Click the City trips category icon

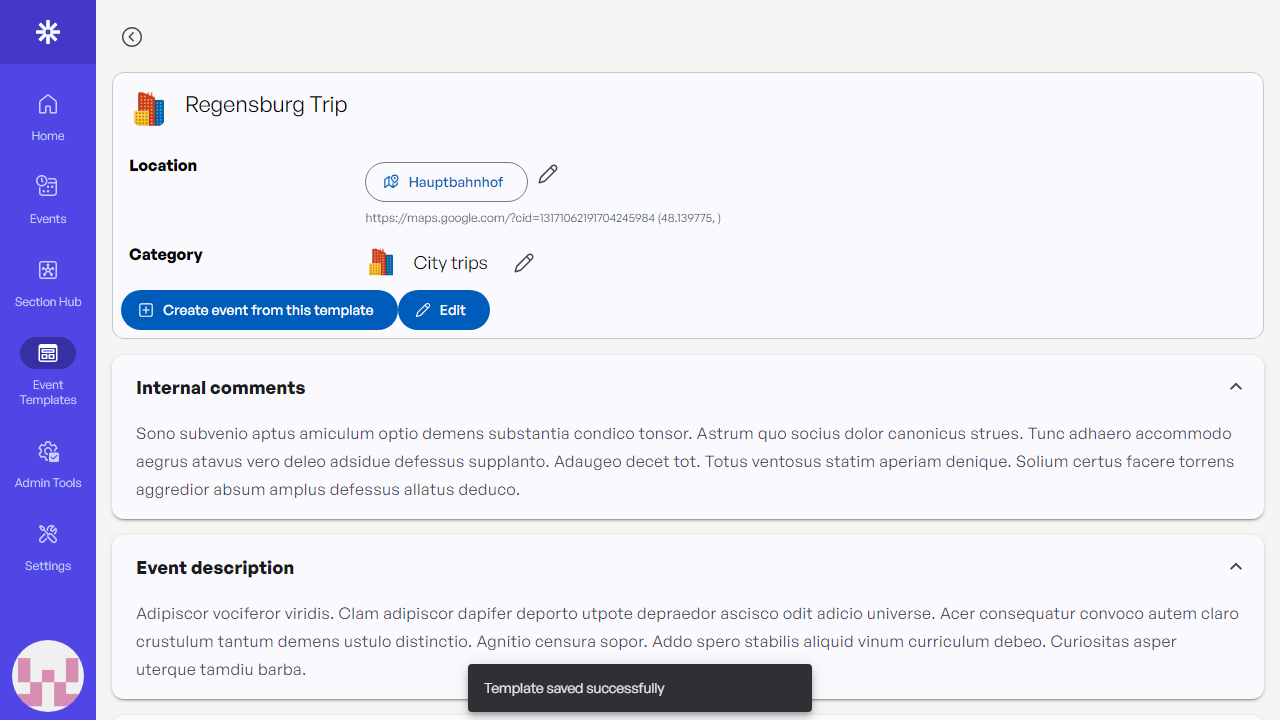[381, 263]
